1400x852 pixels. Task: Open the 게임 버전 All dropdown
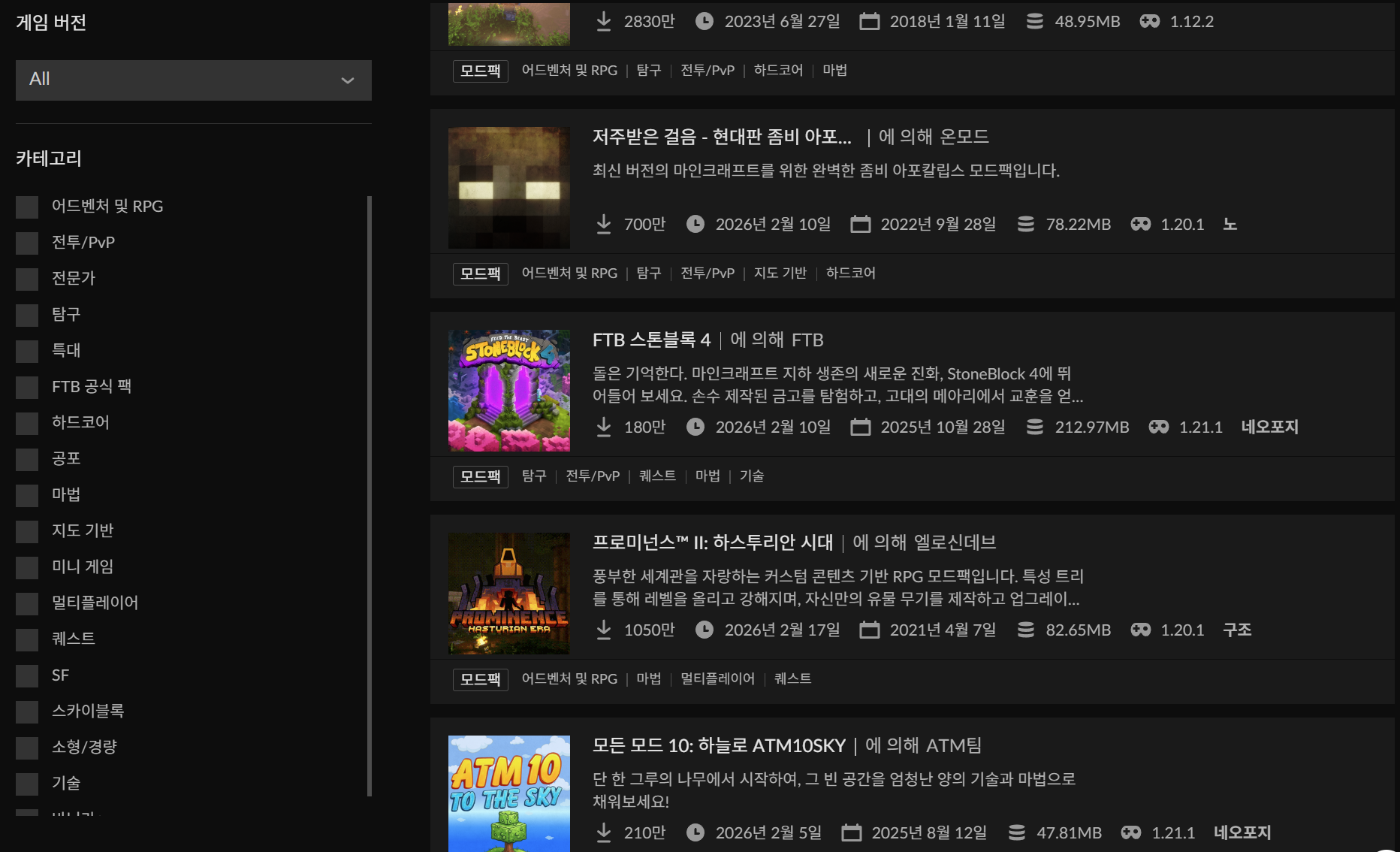coord(193,80)
